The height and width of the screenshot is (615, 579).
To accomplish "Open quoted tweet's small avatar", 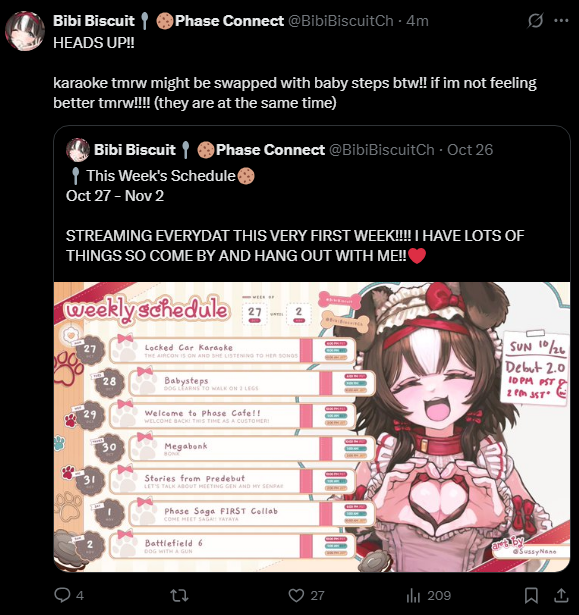I will [78, 150].
